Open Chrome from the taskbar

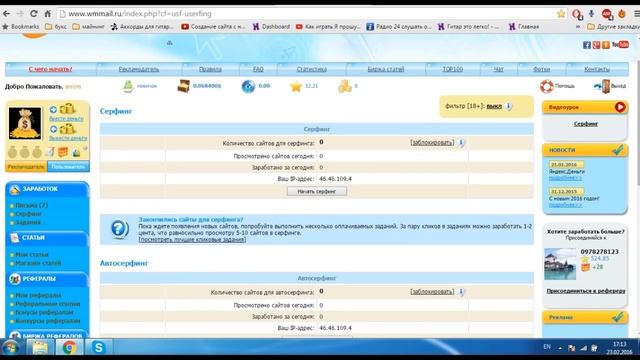(69, 348)
